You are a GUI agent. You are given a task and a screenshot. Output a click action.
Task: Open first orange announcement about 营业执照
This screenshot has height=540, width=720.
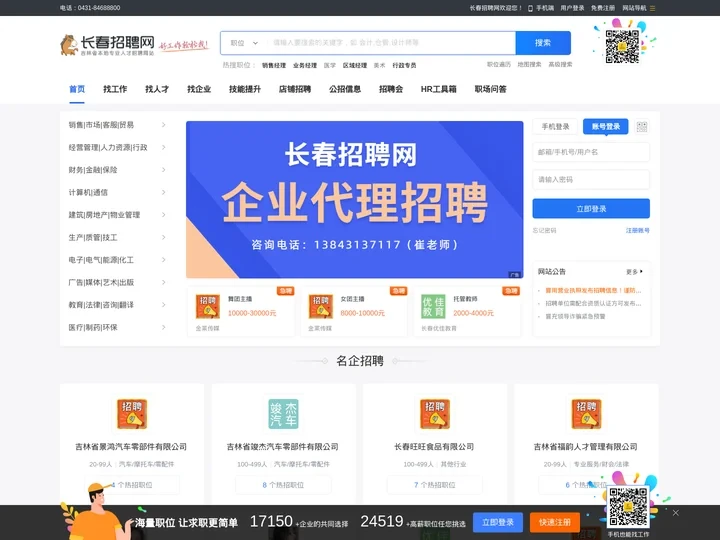point(593,291)
